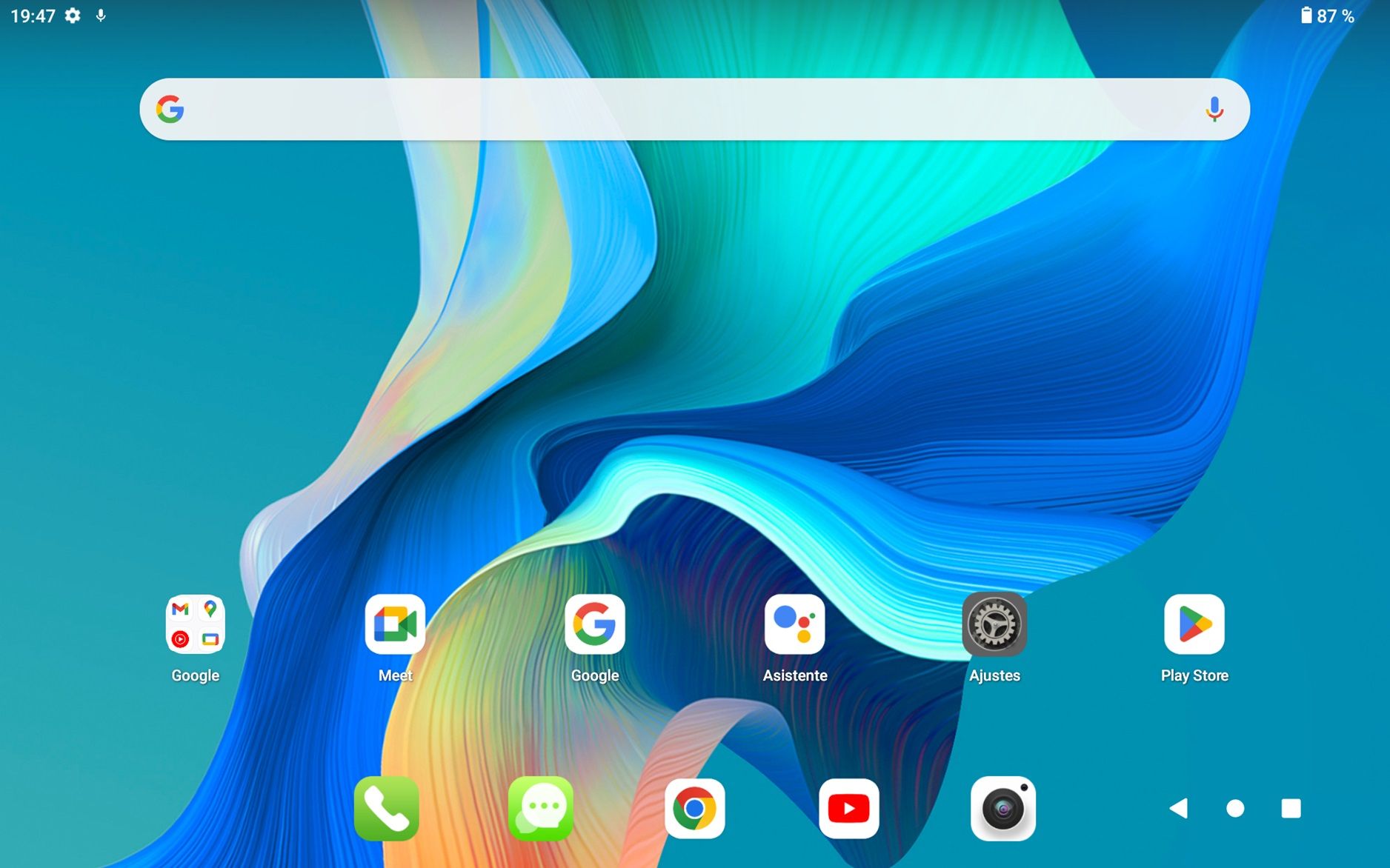Open the Asistente app
This screenshot has width=1390, height=868.
tap(794, 624)
